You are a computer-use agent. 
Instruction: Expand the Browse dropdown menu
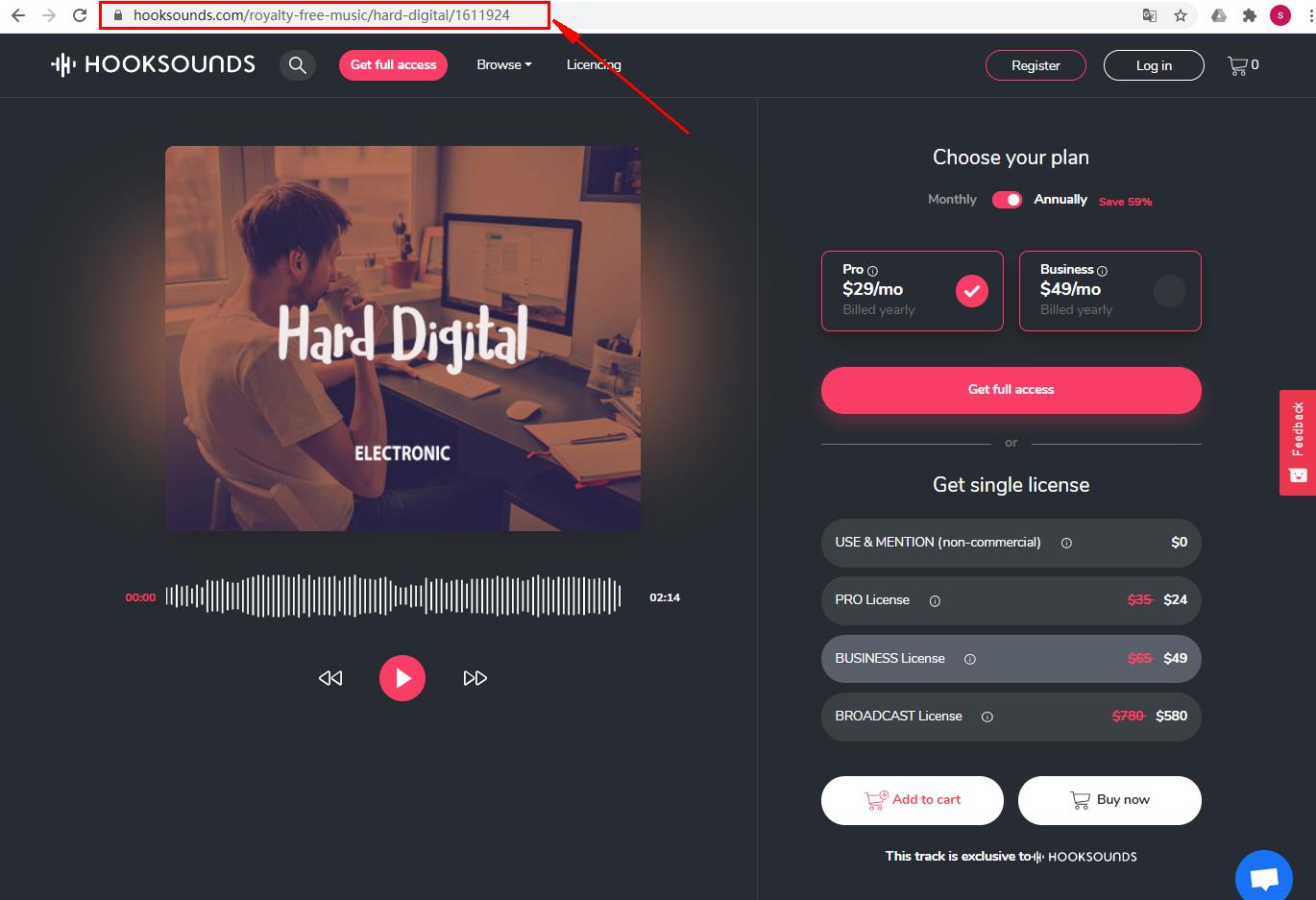pyautogui.click(x=503, y=64)
